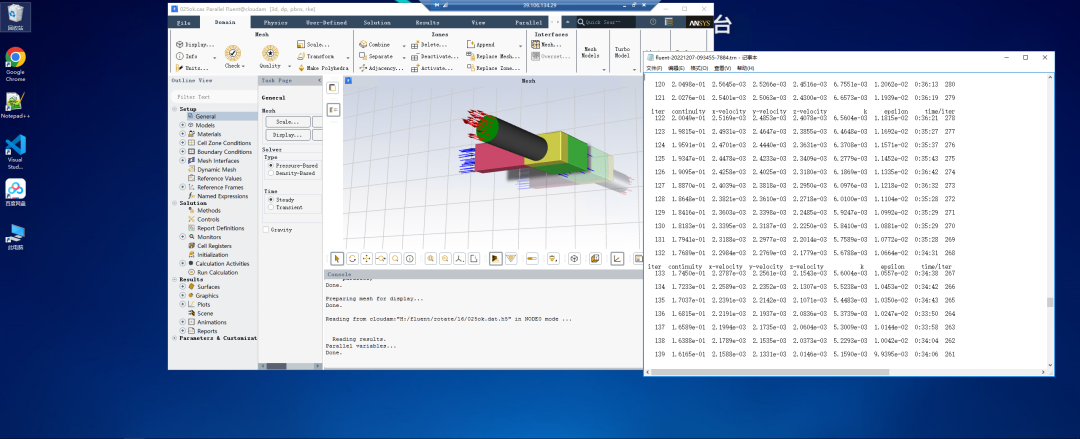This screenshot has width=1080, height=439.
Task: Click Replace Zone in ribbon
Action: [493, 68]
